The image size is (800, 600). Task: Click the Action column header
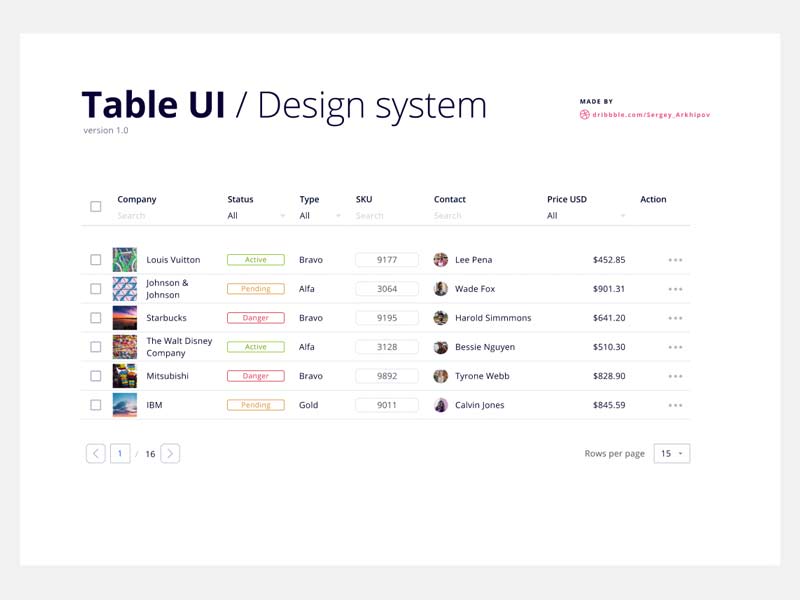click(x=653, y=199)
